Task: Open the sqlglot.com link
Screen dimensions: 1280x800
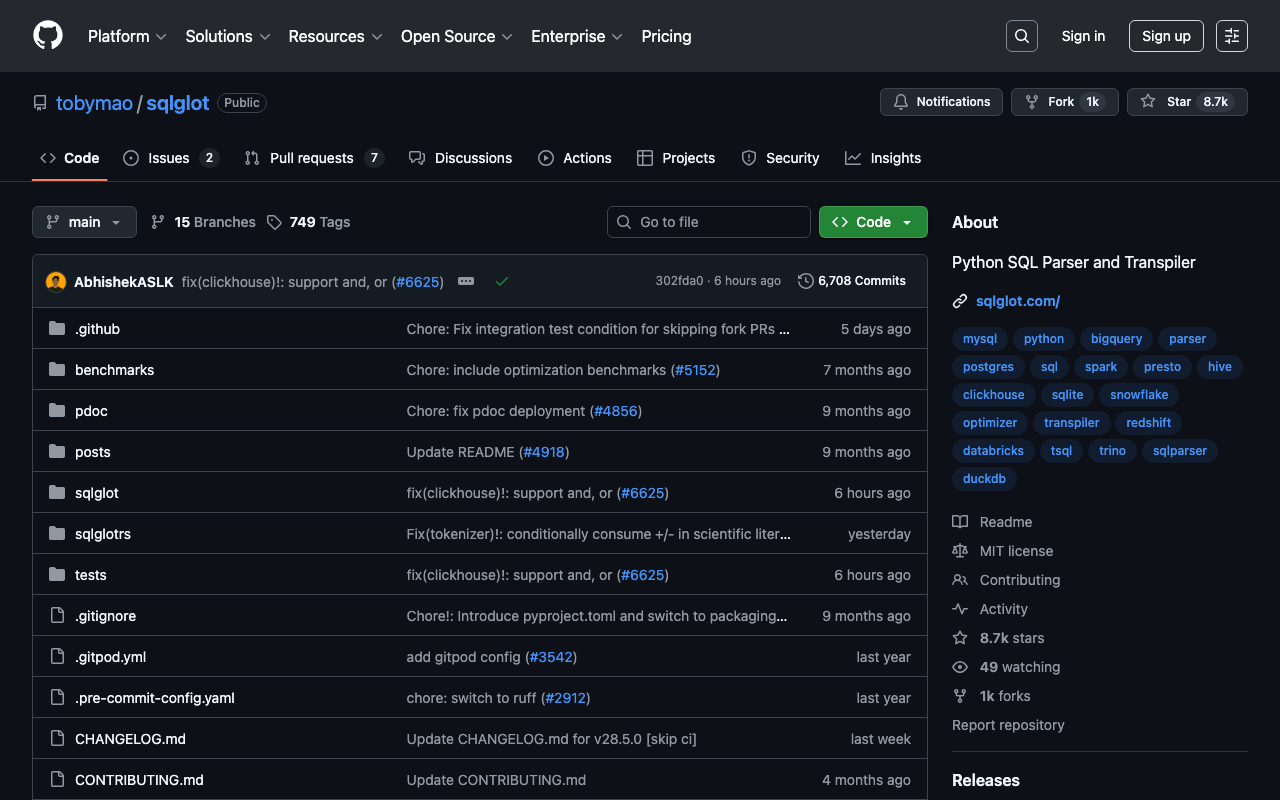Action: click(x=1017, y=301)
